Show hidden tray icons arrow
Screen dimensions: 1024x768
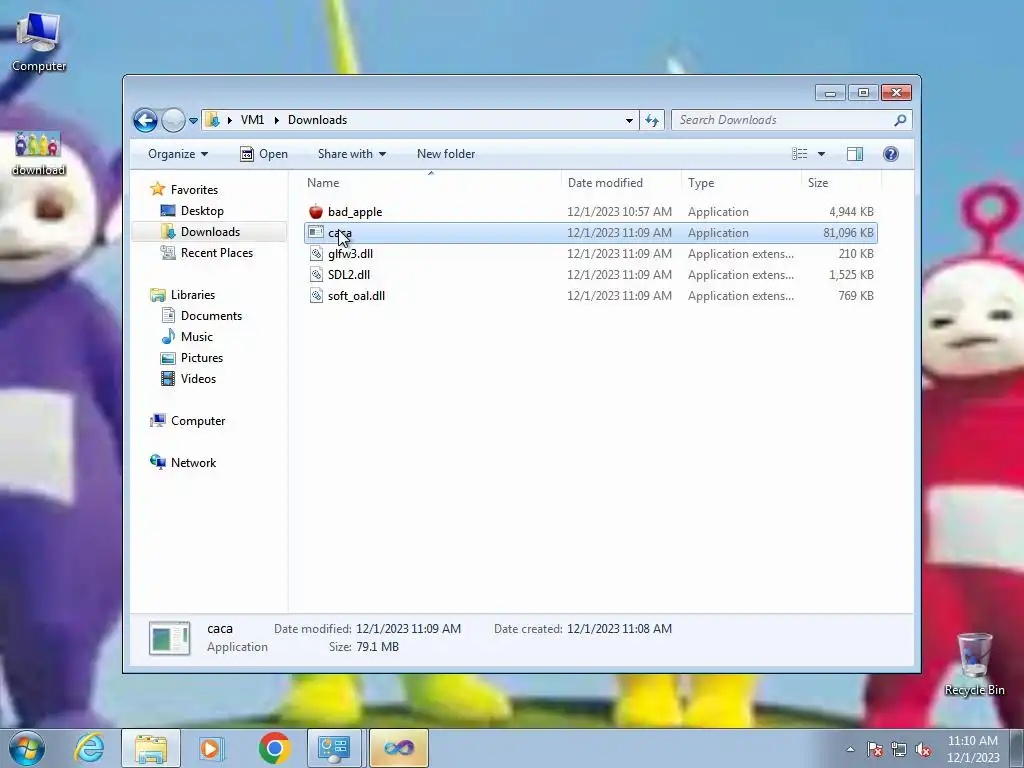point(850,750)
